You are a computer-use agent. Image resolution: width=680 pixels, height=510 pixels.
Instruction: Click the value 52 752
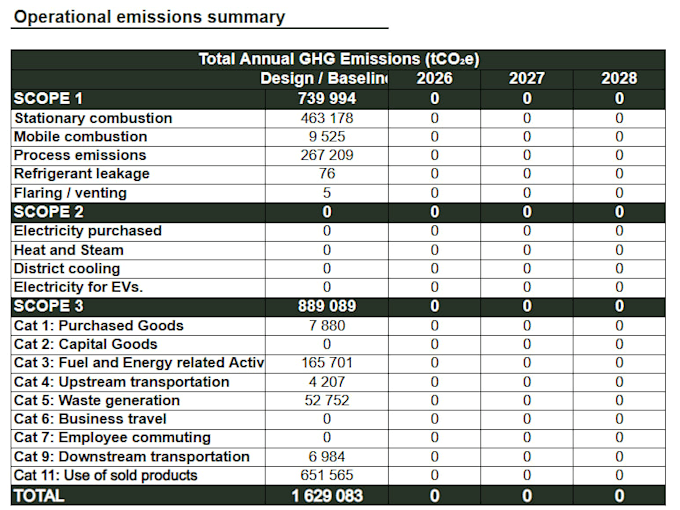click(x=327, y=401)
